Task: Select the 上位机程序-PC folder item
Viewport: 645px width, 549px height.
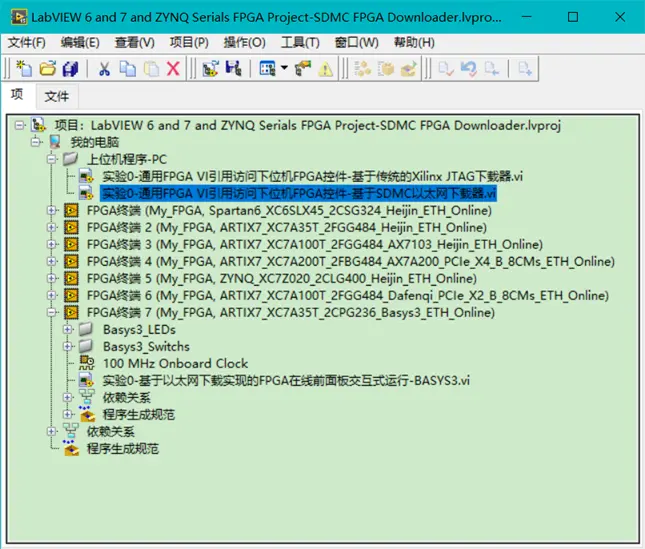Action: 127,160
